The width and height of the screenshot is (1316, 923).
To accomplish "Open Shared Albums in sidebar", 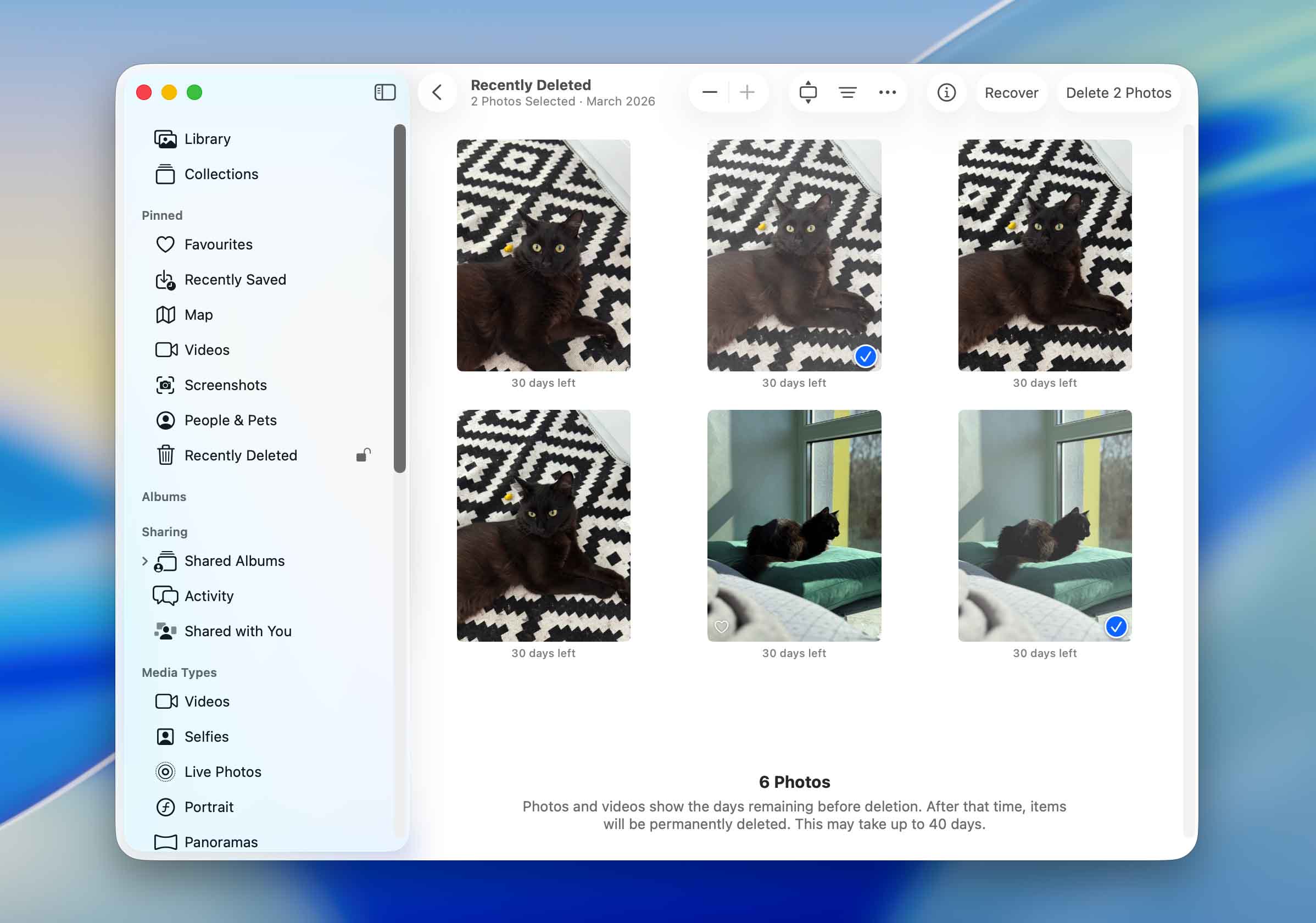I will pyautogui.click(x=264, y=561).
